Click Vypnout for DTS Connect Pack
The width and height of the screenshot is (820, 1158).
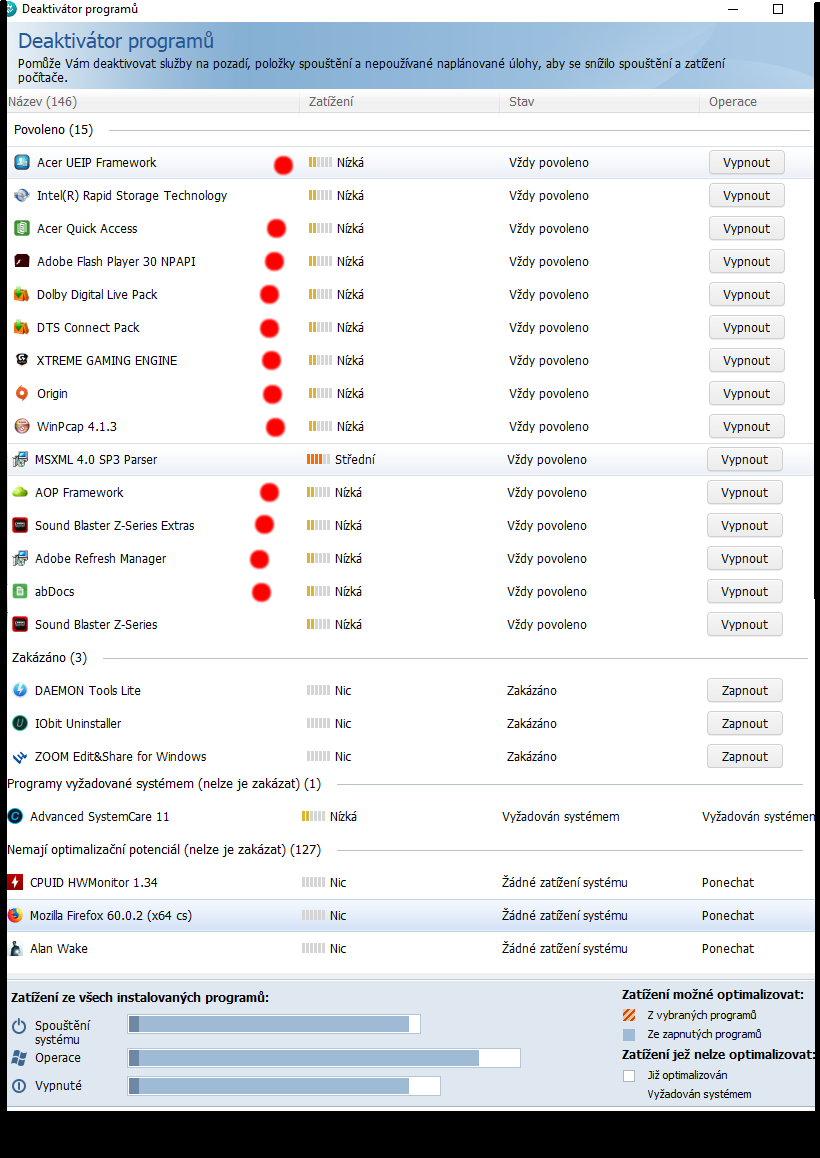click(x=746, y=327)
